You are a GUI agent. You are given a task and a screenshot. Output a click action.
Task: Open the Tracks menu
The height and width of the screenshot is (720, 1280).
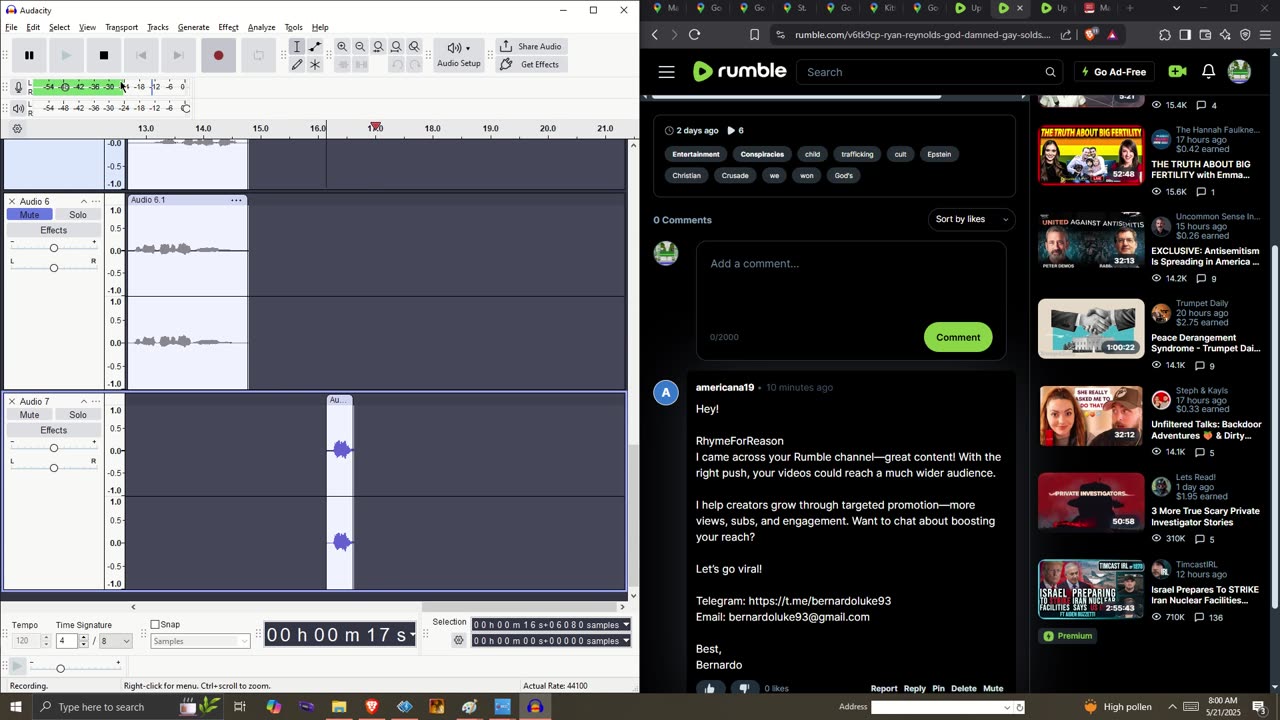pyautogui.click(x=158, y=27)
